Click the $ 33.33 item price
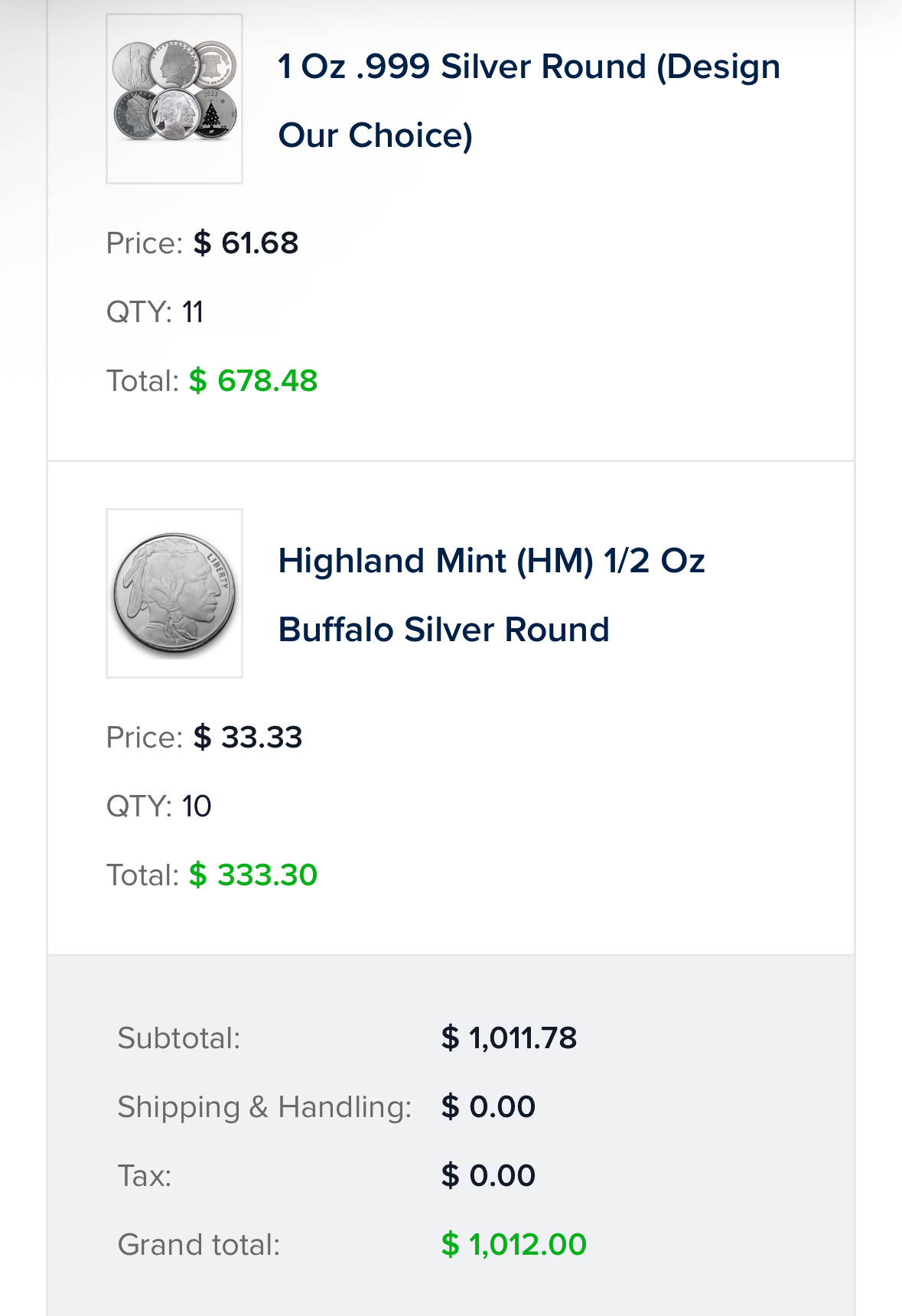 (x=248, y=738)
